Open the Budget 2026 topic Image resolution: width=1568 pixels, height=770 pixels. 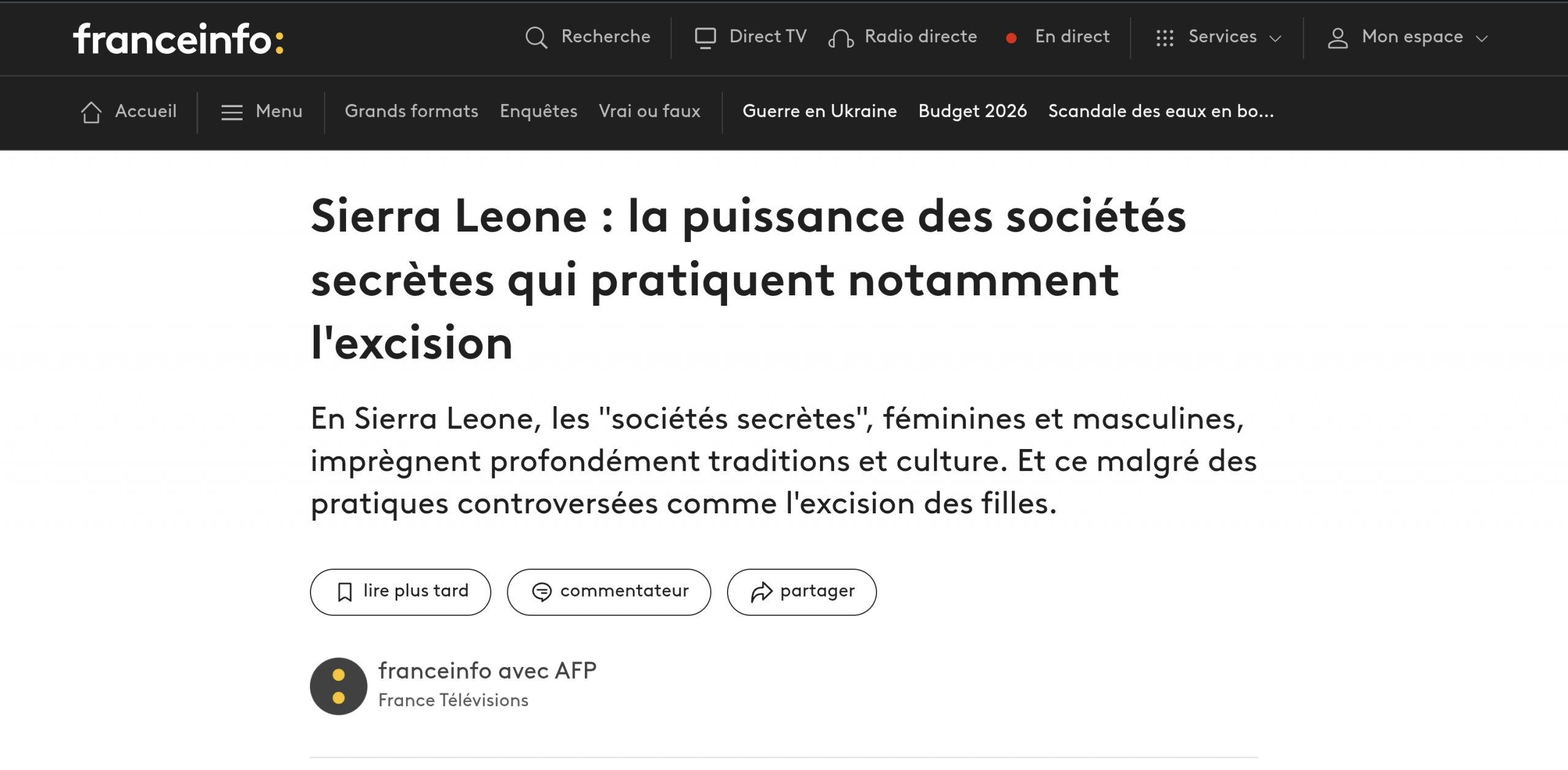[972, 111]
